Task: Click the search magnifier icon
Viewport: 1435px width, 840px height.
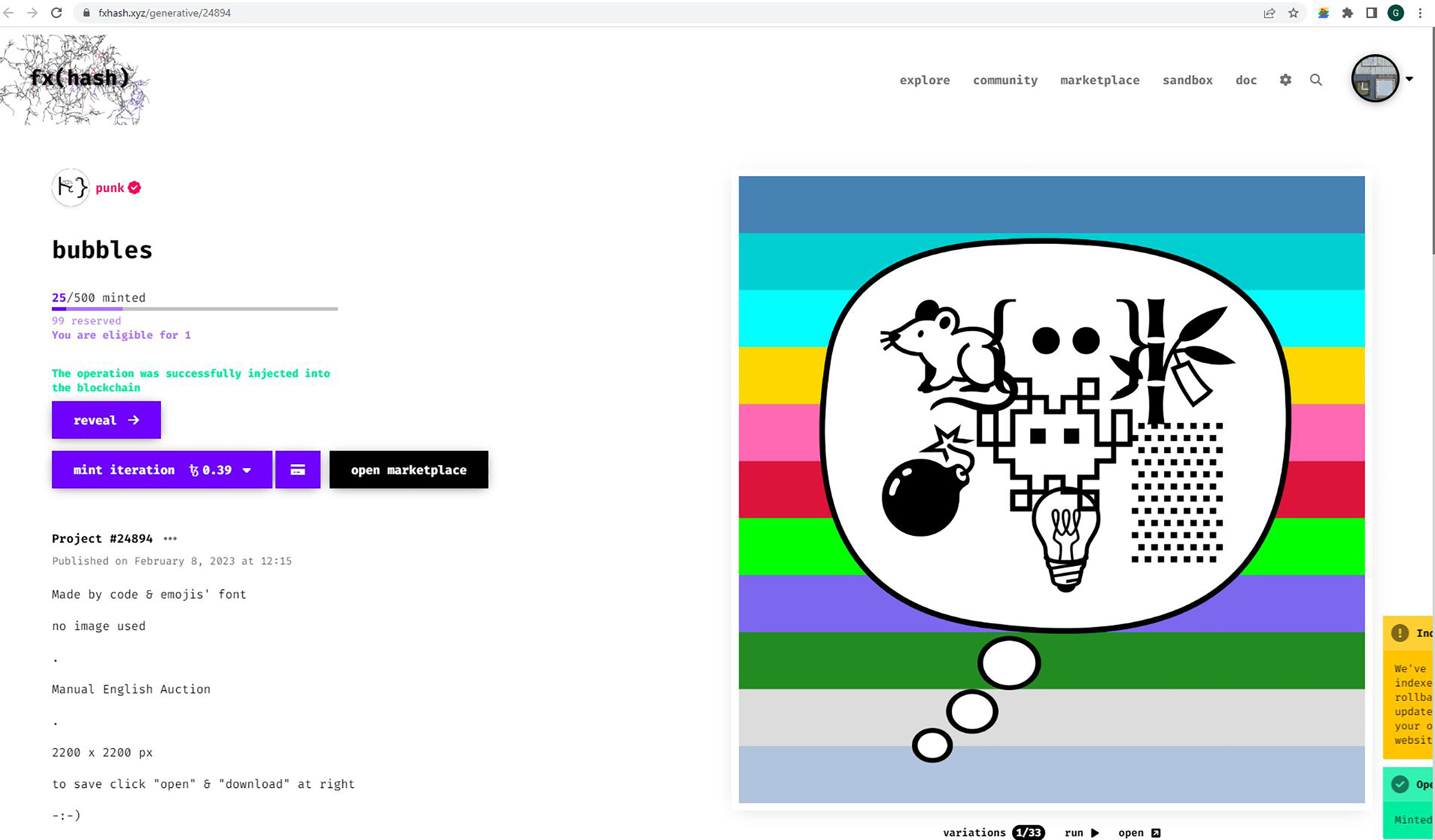Action: point(1315,80)
